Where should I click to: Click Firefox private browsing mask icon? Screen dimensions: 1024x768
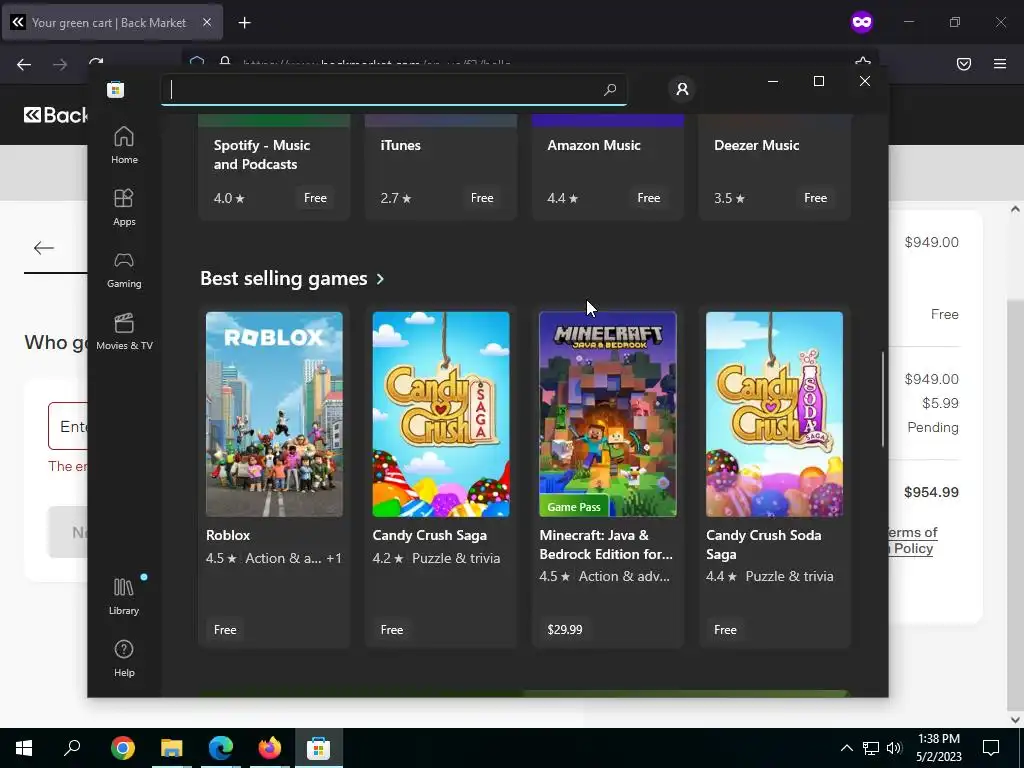[861, 22]
